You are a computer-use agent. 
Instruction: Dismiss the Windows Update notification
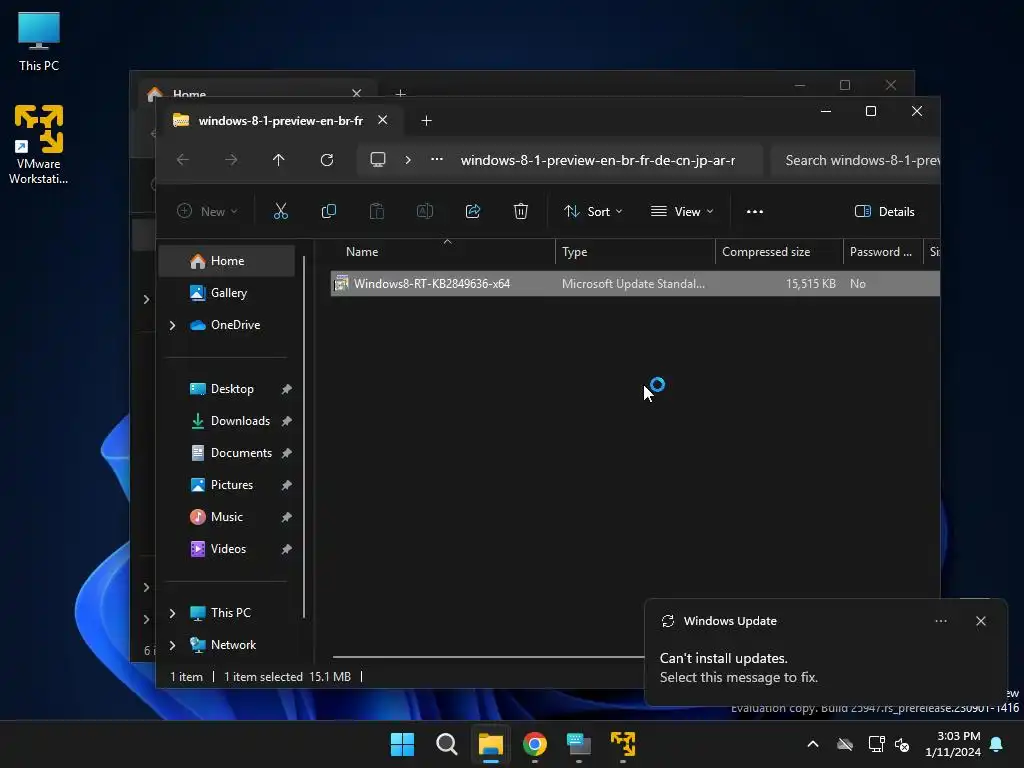pyautogui.click(x=981, y=621)
